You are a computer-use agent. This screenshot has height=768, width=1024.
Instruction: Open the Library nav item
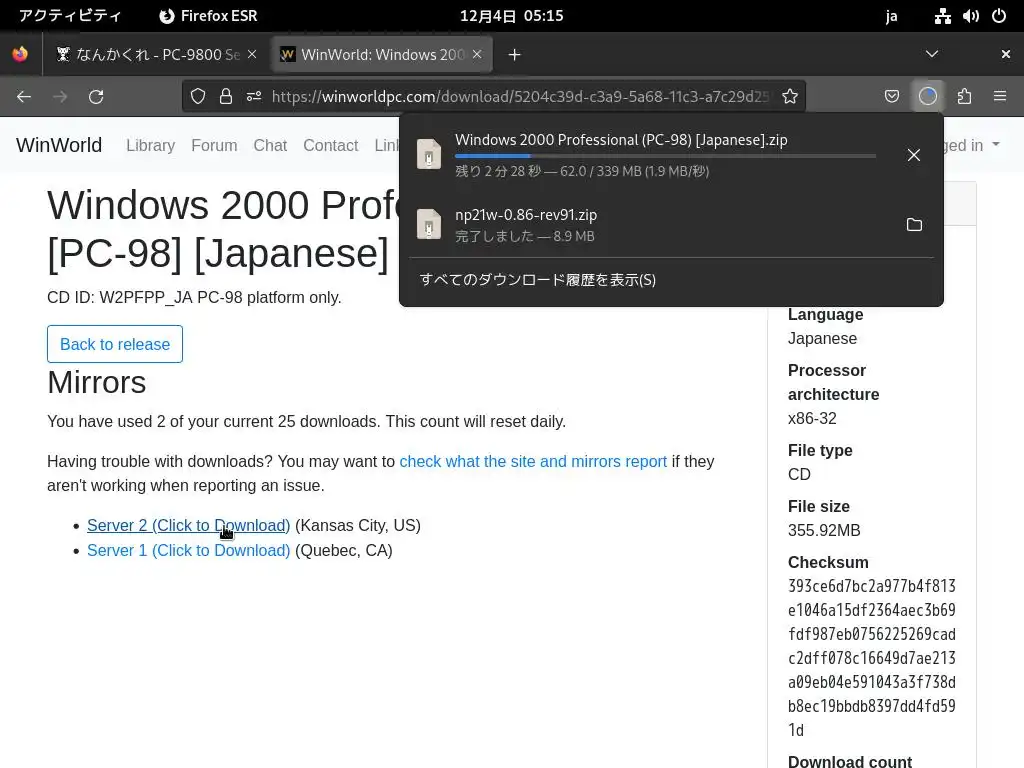click(x=150, y=145)
